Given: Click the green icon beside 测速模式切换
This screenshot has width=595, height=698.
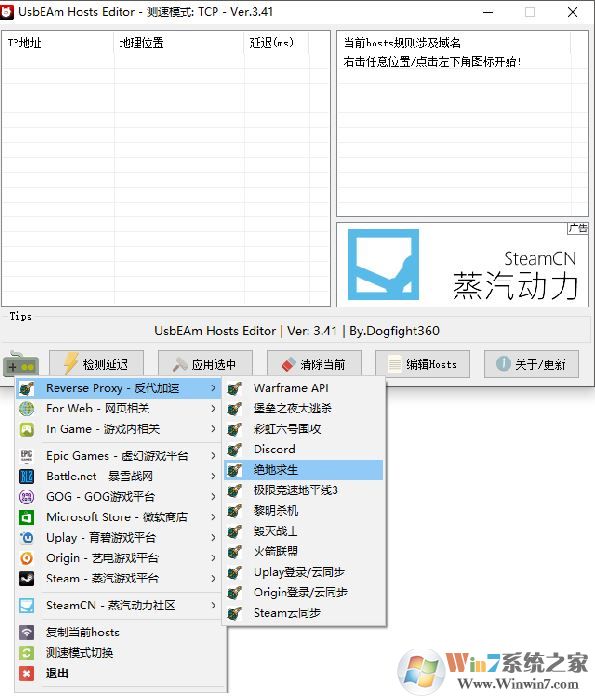Looking at the screenshot, I should point(27,653).
